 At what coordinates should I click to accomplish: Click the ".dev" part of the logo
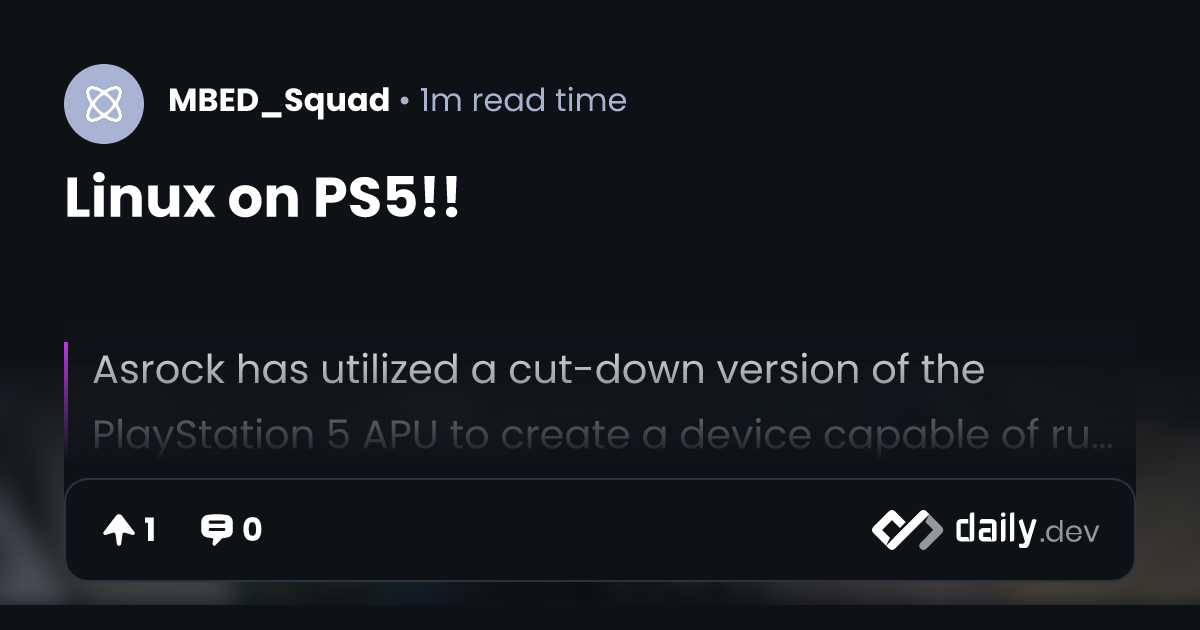point(1068,533)
